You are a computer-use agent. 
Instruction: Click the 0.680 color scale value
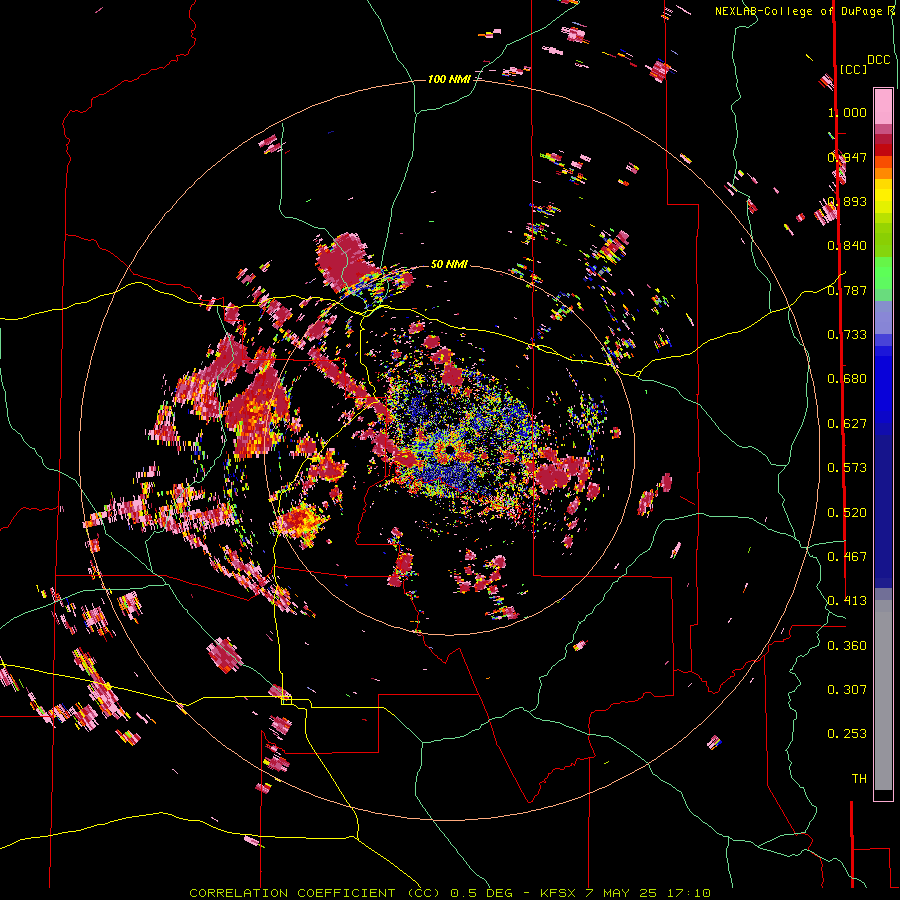click(x=847, y=379)
